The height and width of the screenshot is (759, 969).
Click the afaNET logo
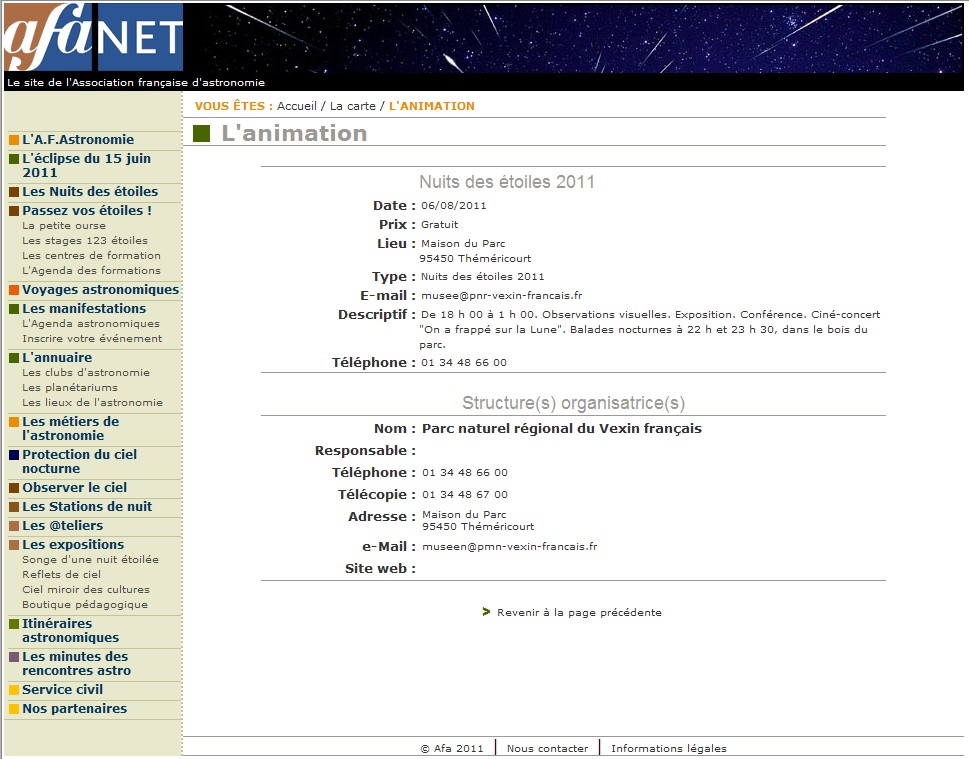(93, 37)
